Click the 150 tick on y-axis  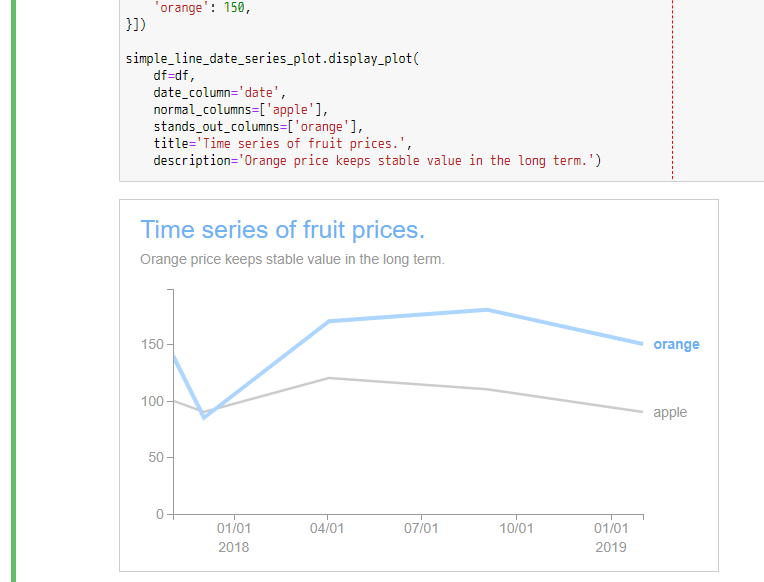point(152,345)
